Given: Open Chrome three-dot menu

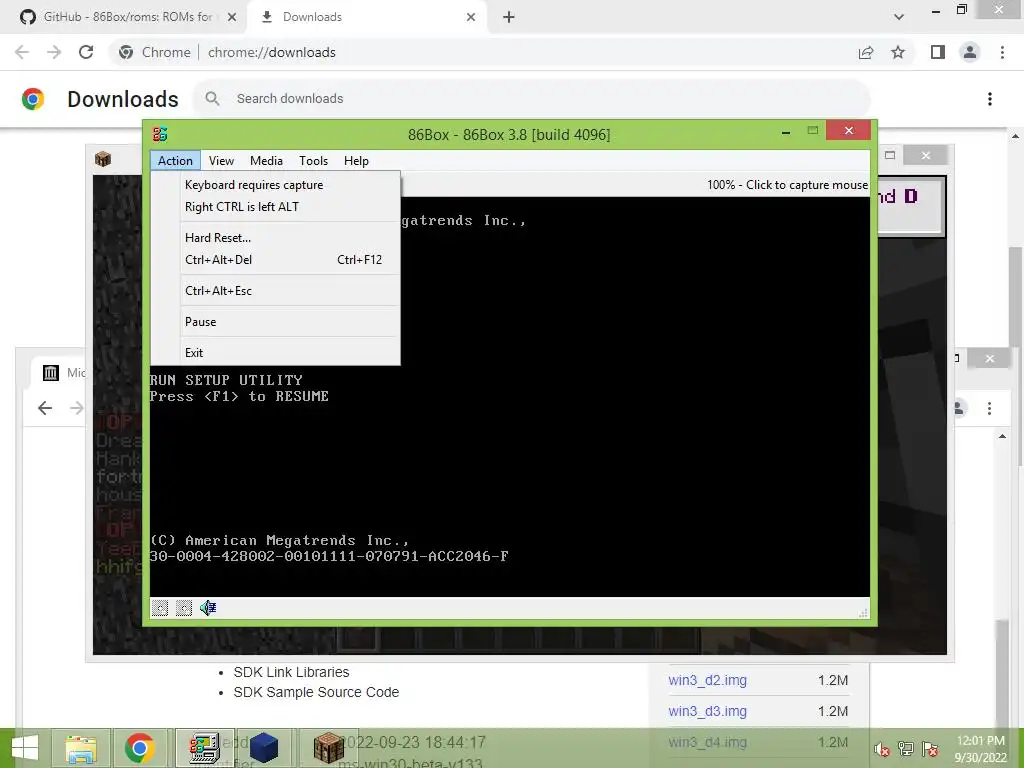Looking at the screenshot, I should 1002,52.
